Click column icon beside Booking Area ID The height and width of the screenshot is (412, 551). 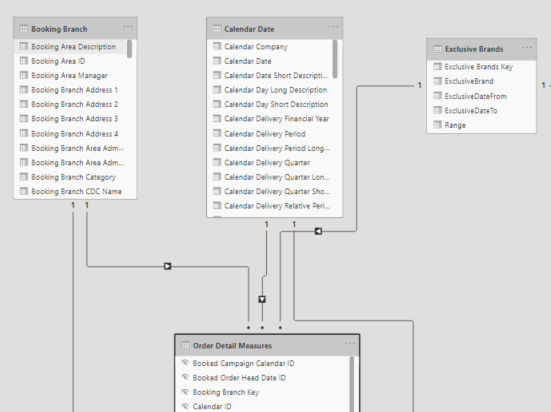pos(24,61)
